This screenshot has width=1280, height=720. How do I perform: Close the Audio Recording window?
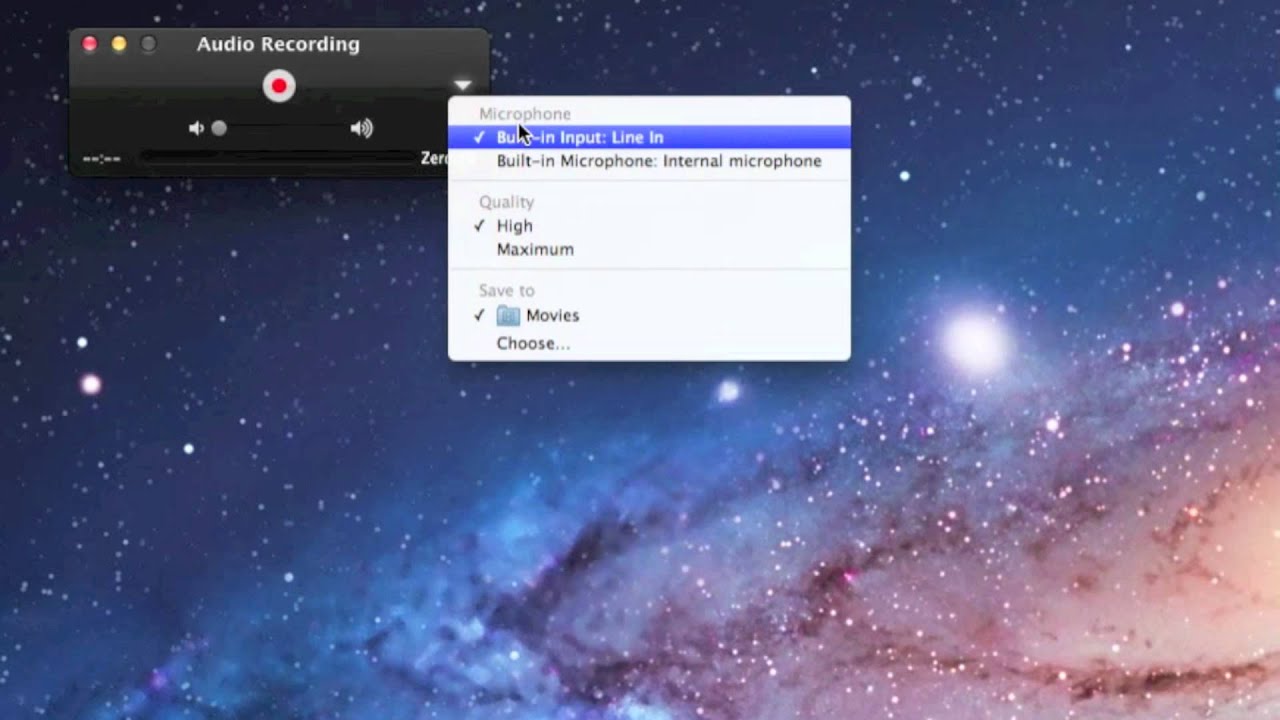pos(89,44)
